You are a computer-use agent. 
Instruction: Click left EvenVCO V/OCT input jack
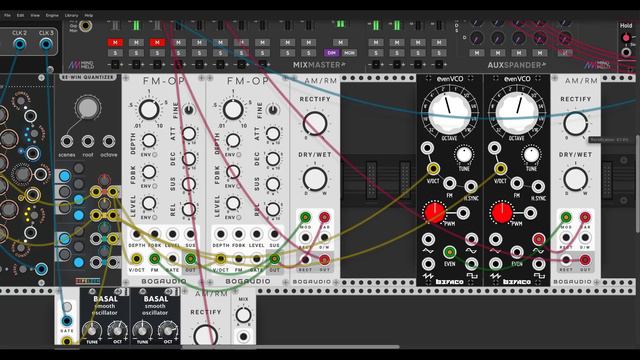(433, 168)
